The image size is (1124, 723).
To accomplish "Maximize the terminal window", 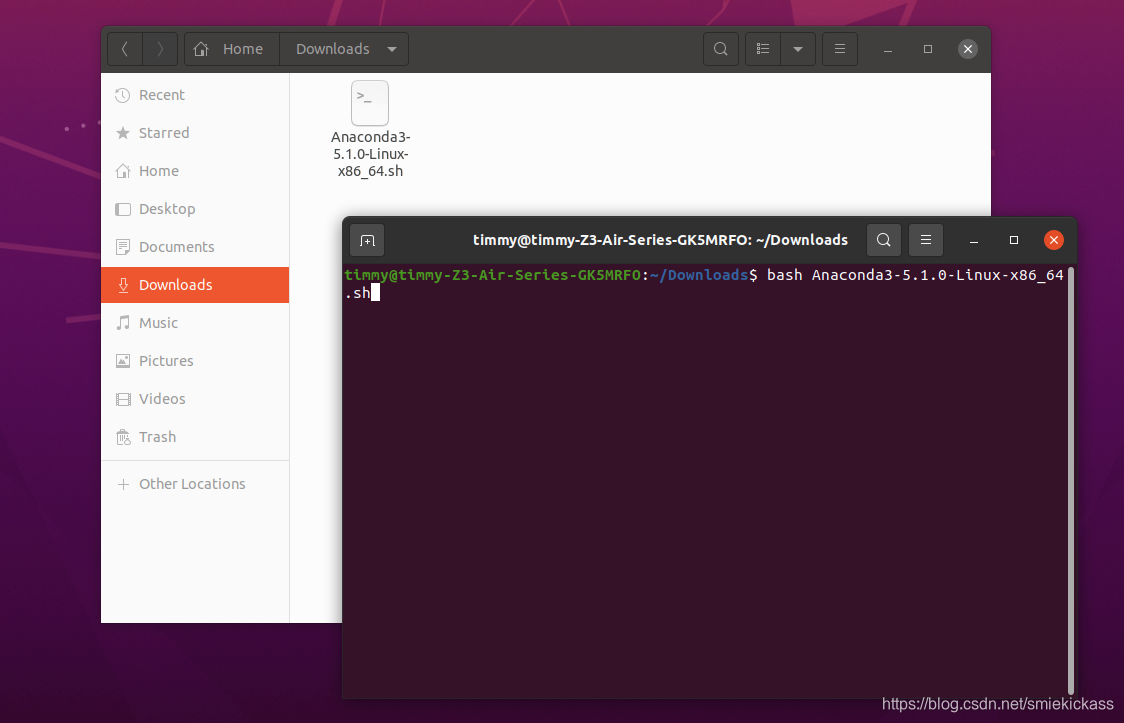I will point(1014,240).
